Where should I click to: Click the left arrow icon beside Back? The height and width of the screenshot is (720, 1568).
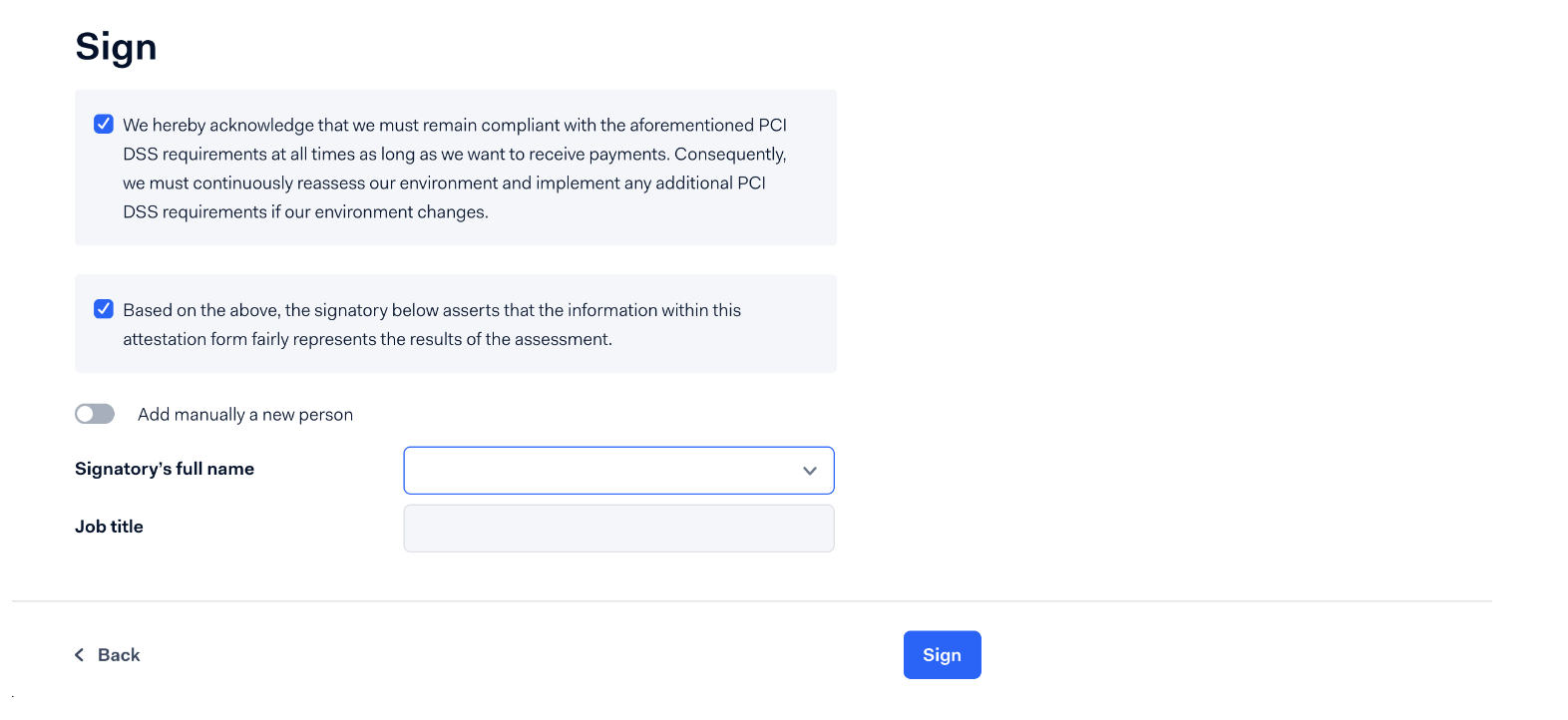(80, 655)
